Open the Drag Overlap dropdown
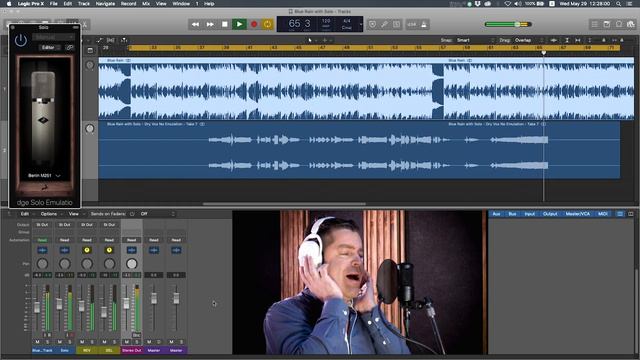The width and height of the screenshot is (640, 360). (530, 40)
